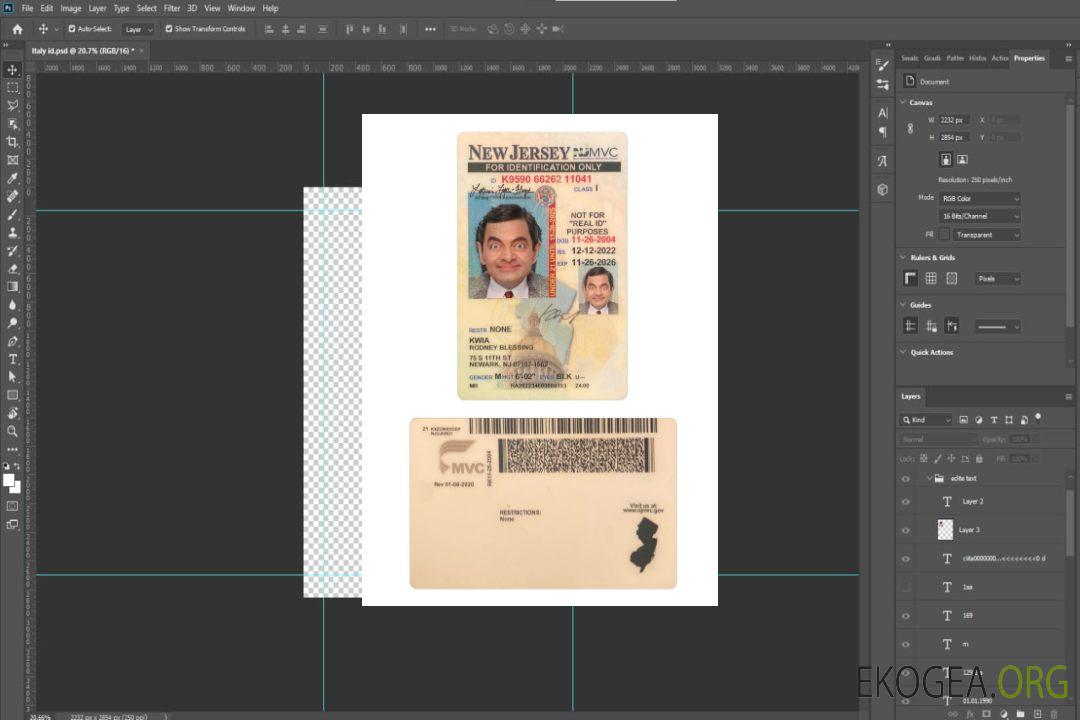Screen dimensions: 1080x720
Task: Click the Rulers icon in Rulers & Grids
Action: (910, 278)
